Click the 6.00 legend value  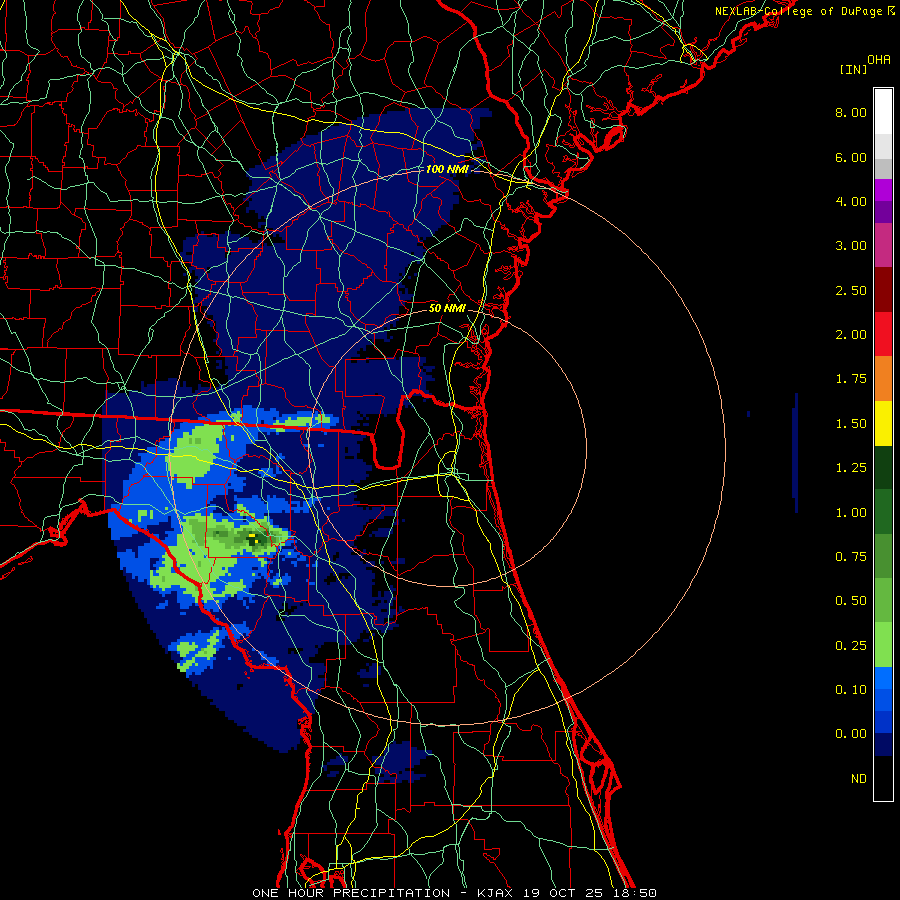pos(851,157)
